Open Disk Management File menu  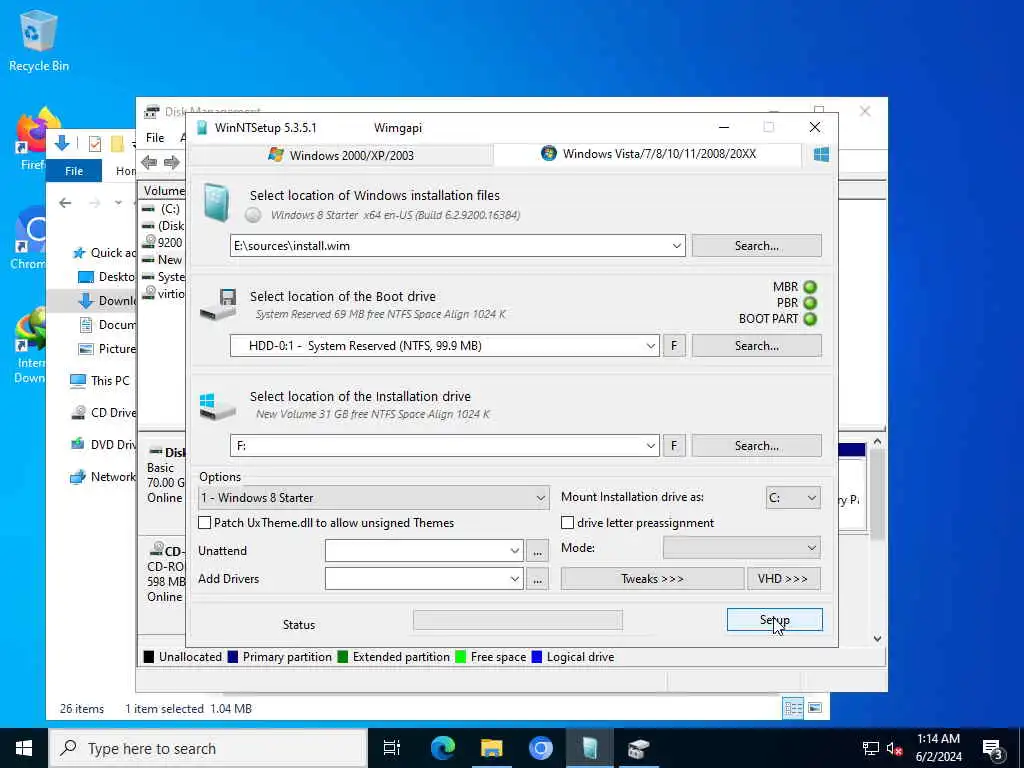tap(155, 138)
